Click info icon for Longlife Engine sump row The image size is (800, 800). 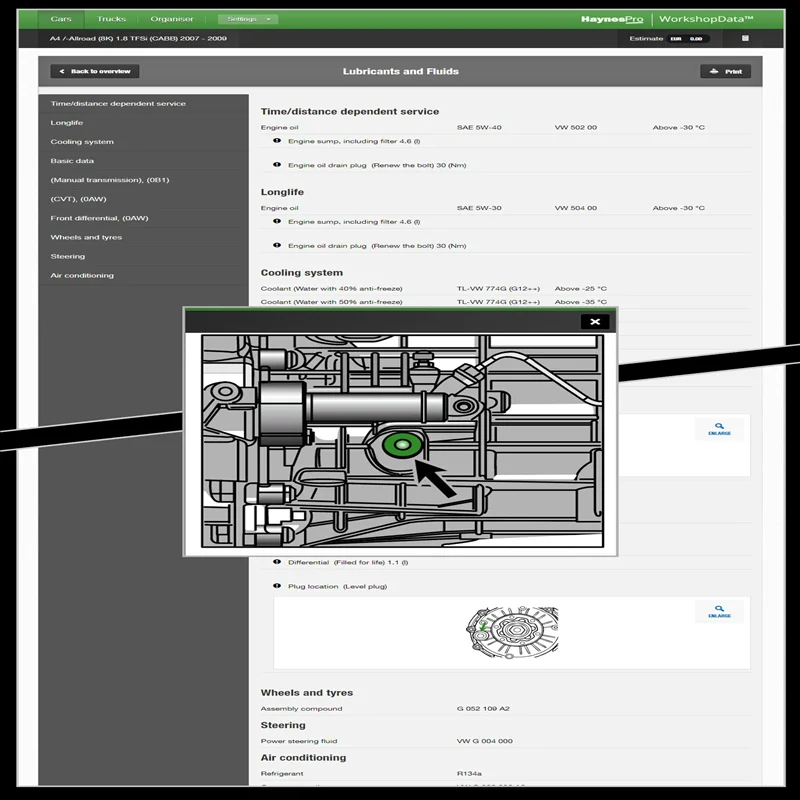277,221
